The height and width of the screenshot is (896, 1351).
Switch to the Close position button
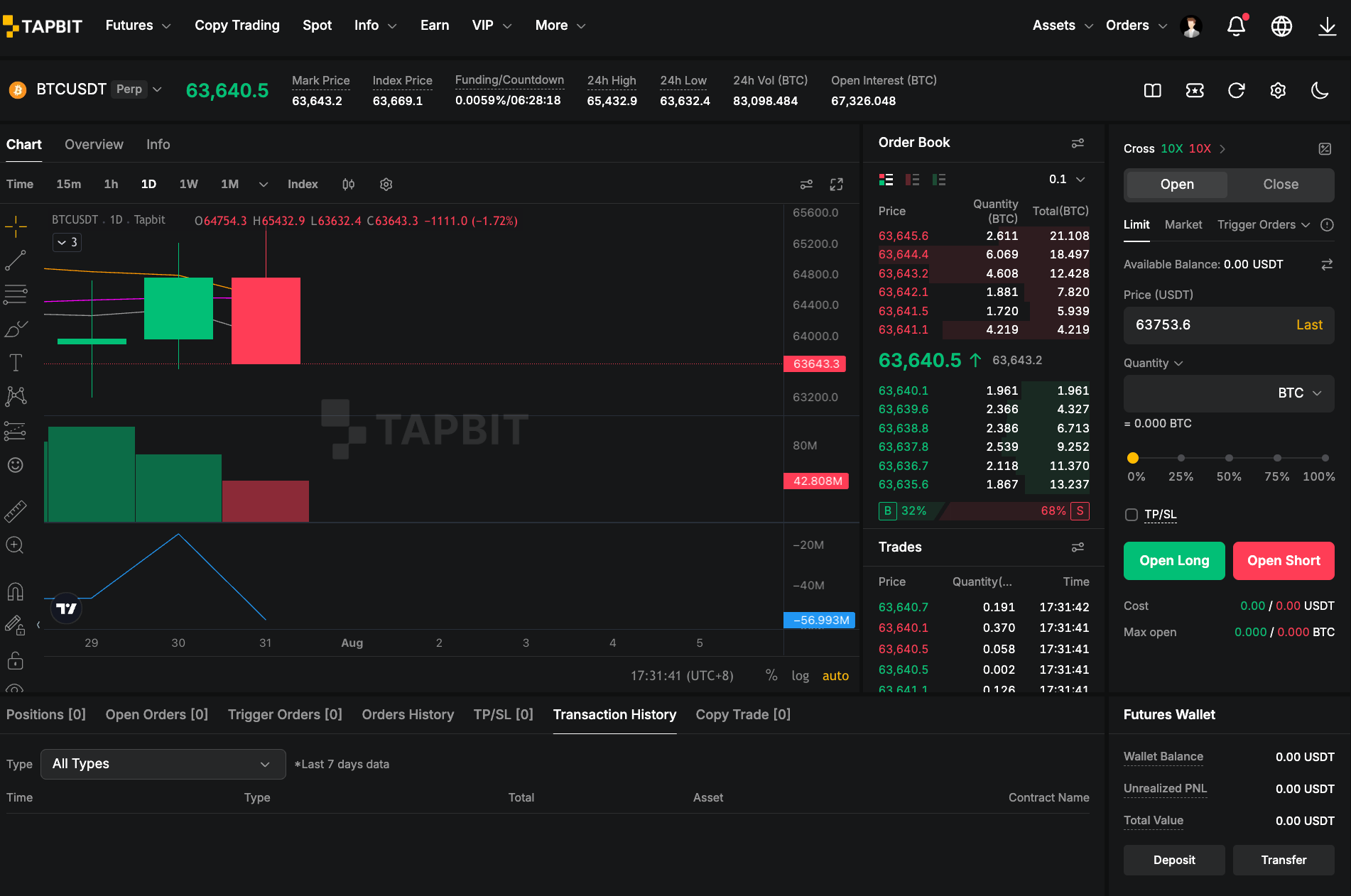click(x=1281, y=185)
